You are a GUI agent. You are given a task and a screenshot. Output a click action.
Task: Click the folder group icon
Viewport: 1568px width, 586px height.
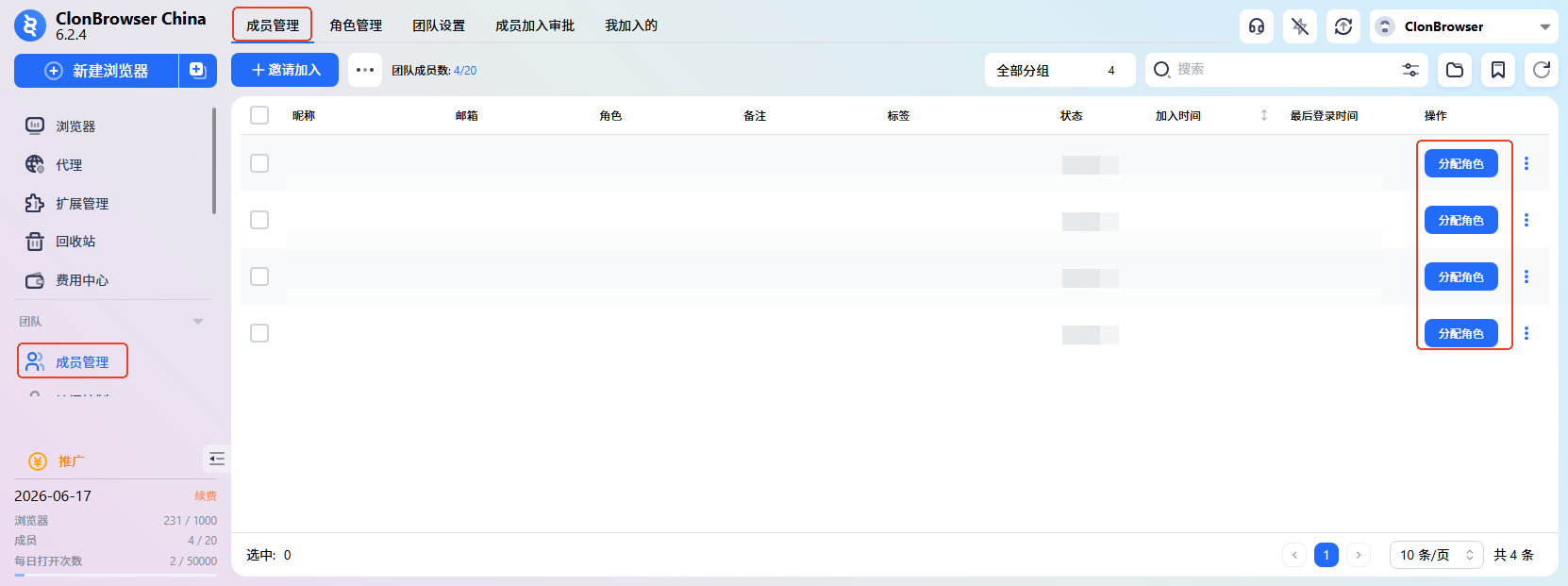(x=1455, y=70)
